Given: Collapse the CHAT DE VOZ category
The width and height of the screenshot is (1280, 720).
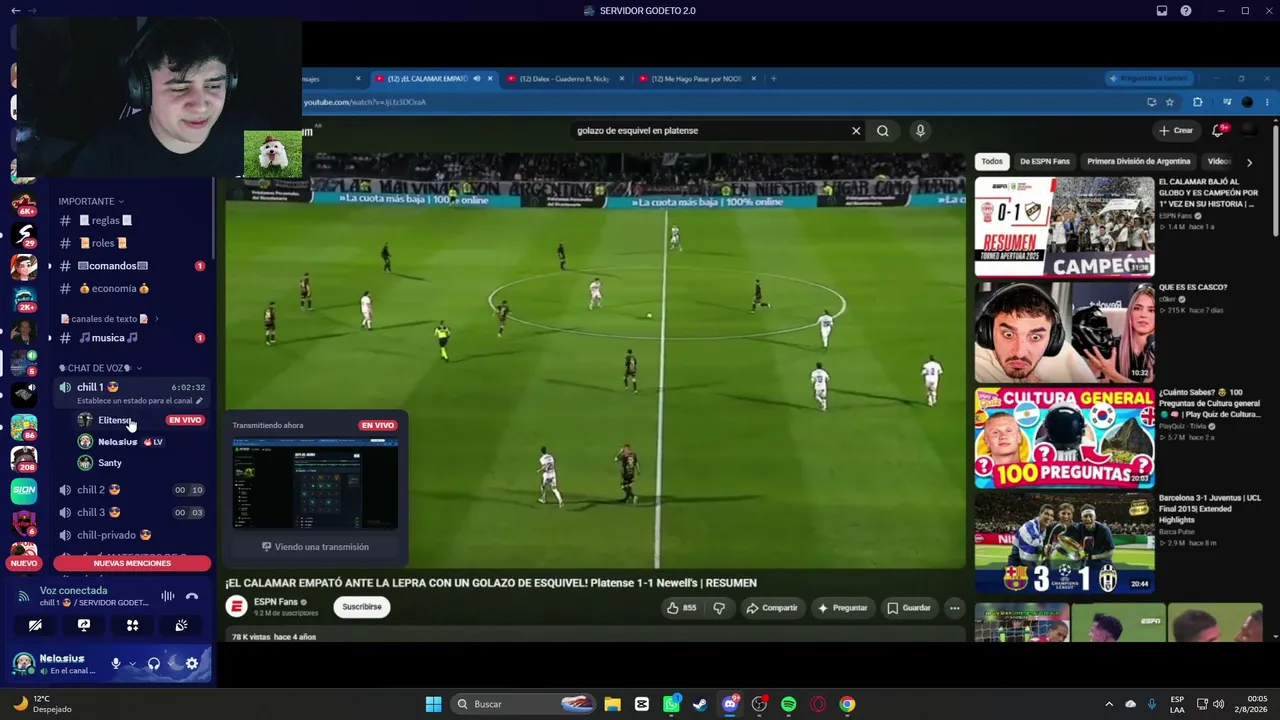Looking at the screenshot, I should coord(100,368).
